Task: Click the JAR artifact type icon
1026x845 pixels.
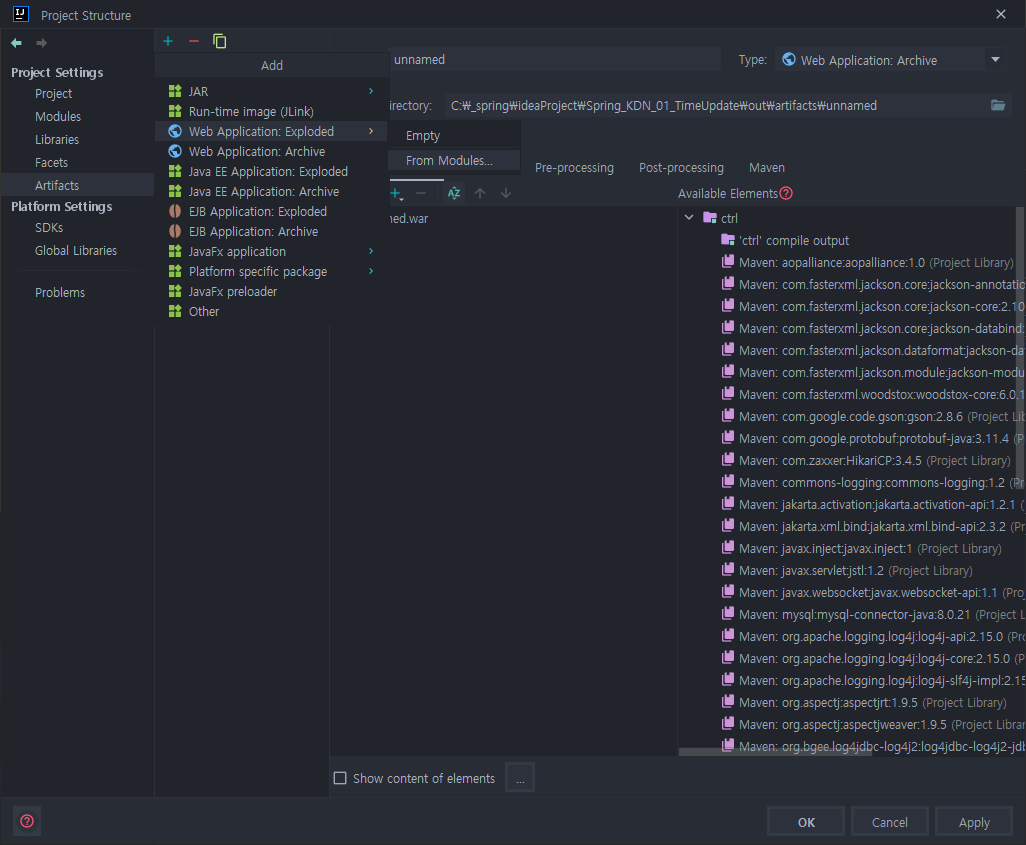Action: (175, 91)
